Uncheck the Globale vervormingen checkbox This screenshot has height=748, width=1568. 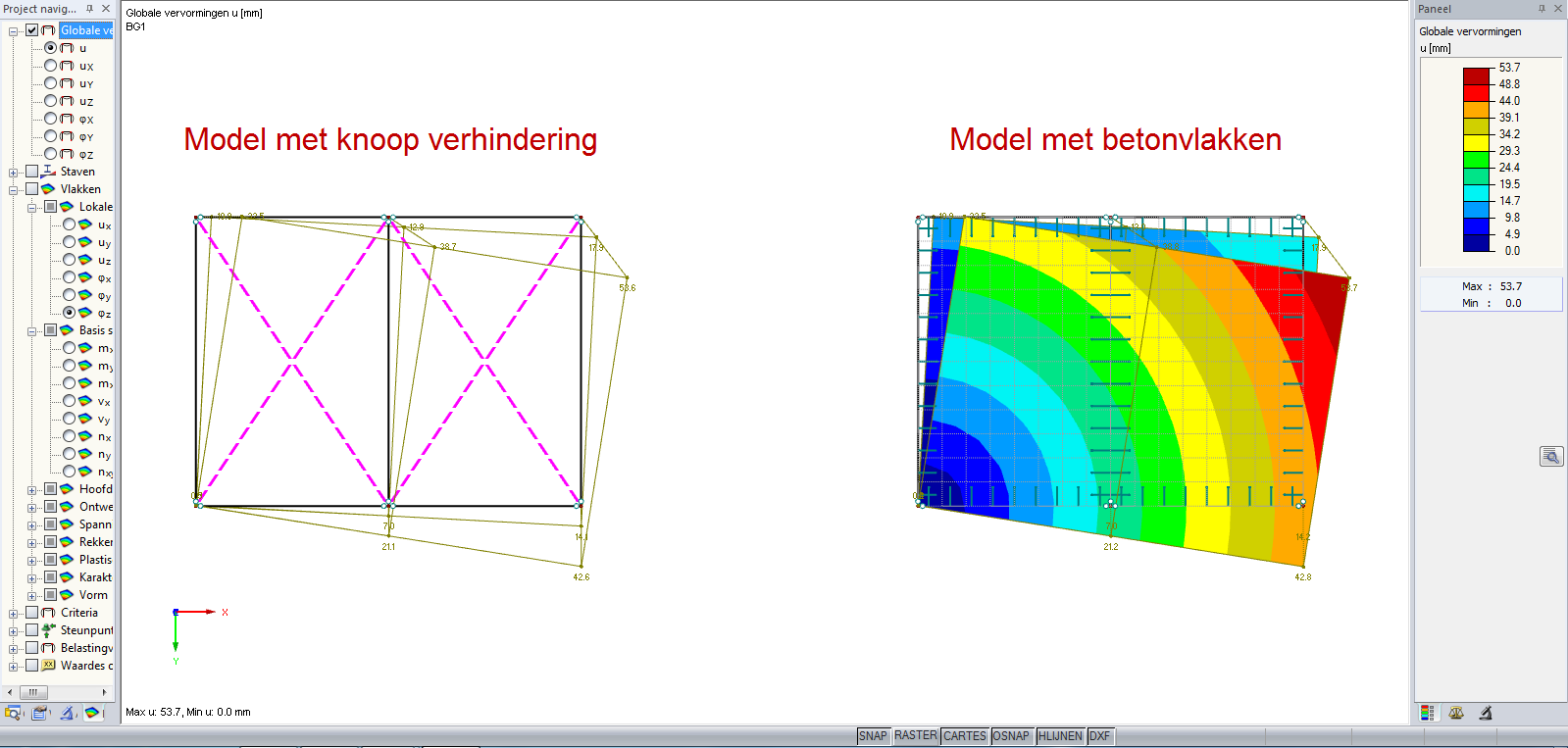31,30
